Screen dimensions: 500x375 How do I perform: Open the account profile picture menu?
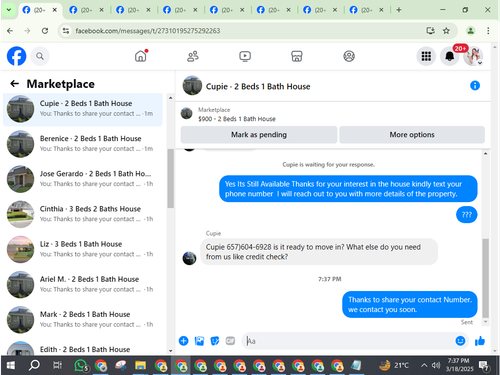click(473, 56)
